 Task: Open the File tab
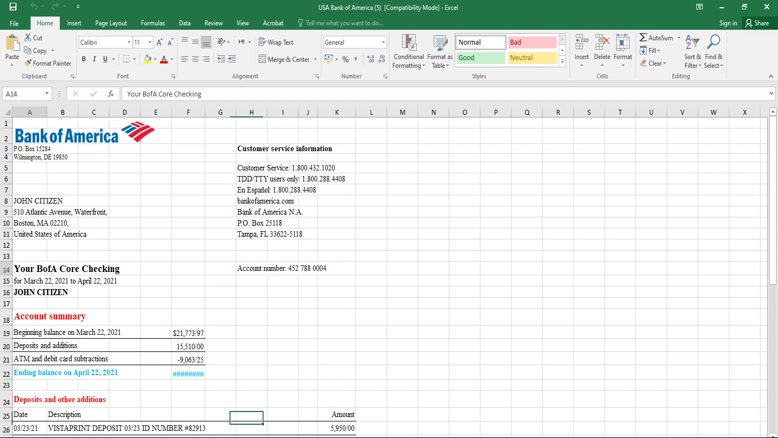coord(14,23)
